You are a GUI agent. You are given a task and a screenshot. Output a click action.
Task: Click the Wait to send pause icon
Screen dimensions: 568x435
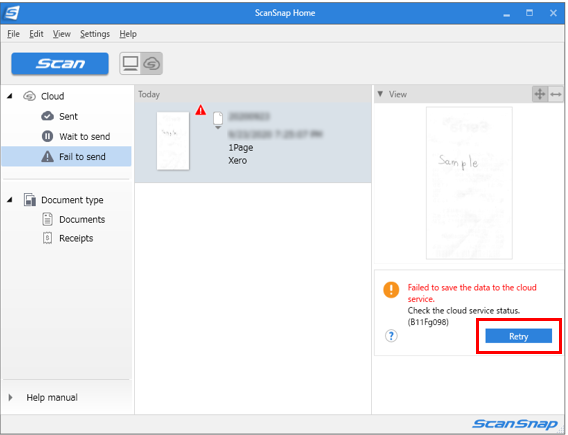(47, 137)
